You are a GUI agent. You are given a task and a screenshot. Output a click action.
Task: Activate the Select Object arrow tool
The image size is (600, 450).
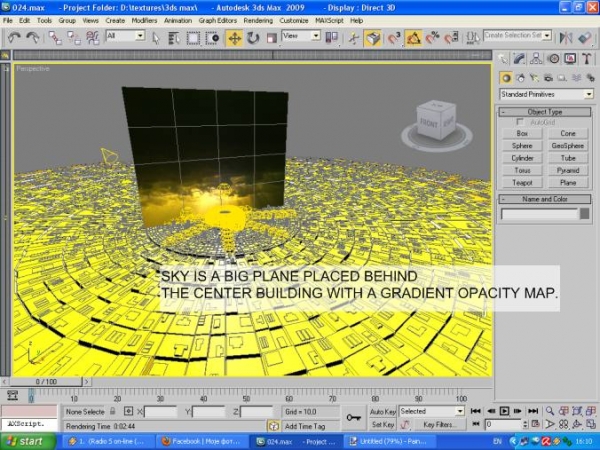point(155,38)
